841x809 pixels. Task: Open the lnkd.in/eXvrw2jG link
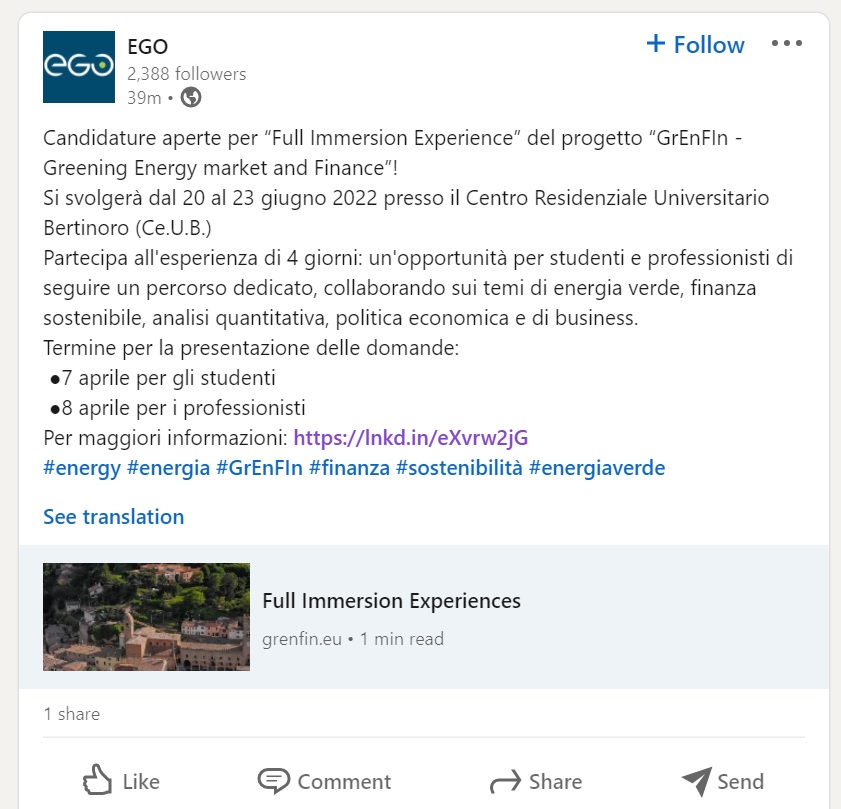point(411,438)
